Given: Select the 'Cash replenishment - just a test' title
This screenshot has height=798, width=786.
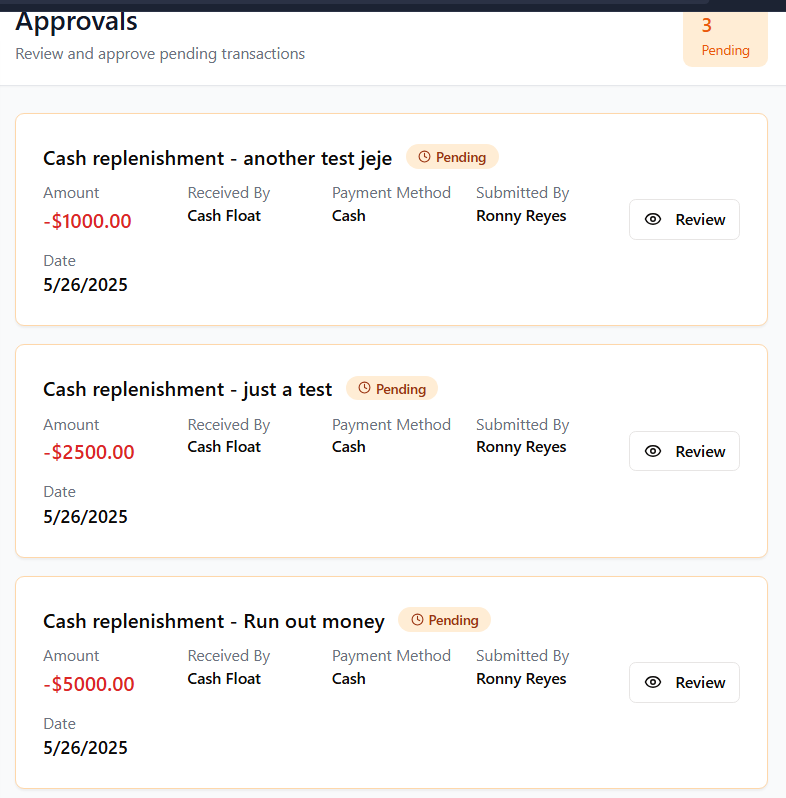Looking at the screenshot, I should (x=187, y=389).
